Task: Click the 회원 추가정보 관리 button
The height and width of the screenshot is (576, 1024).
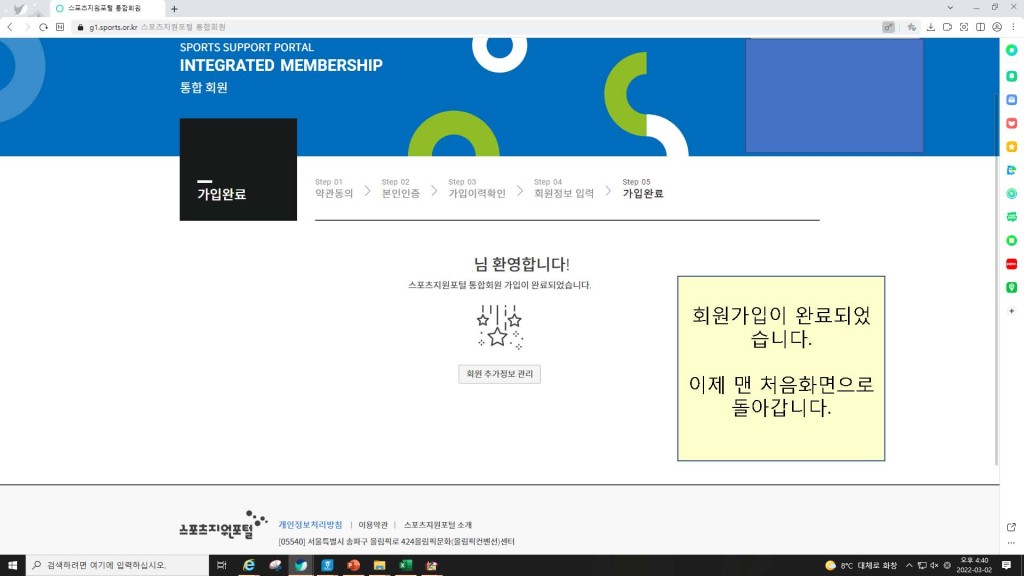Action: 499,374
